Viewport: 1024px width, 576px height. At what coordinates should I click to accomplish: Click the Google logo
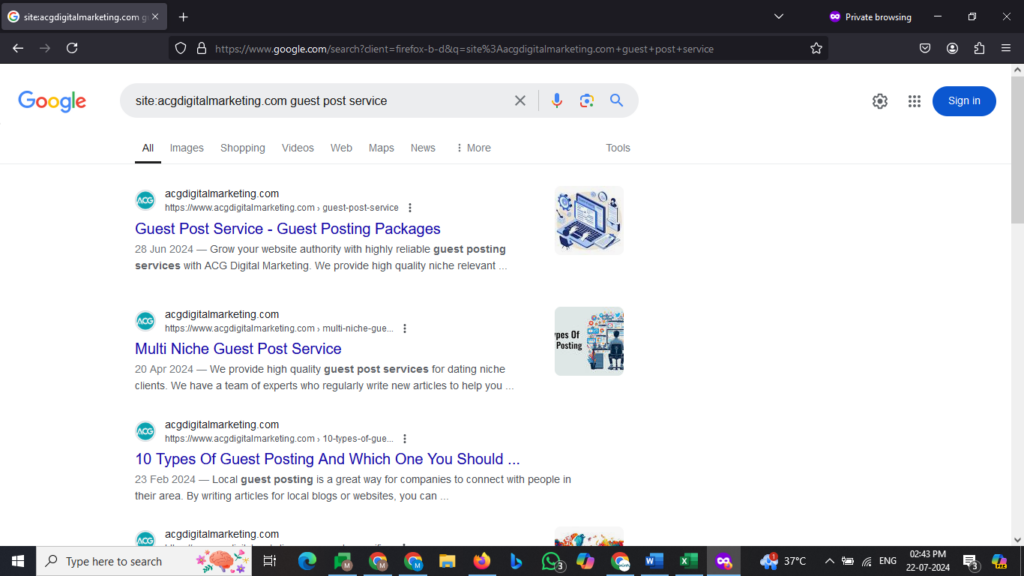pos(52,101)
